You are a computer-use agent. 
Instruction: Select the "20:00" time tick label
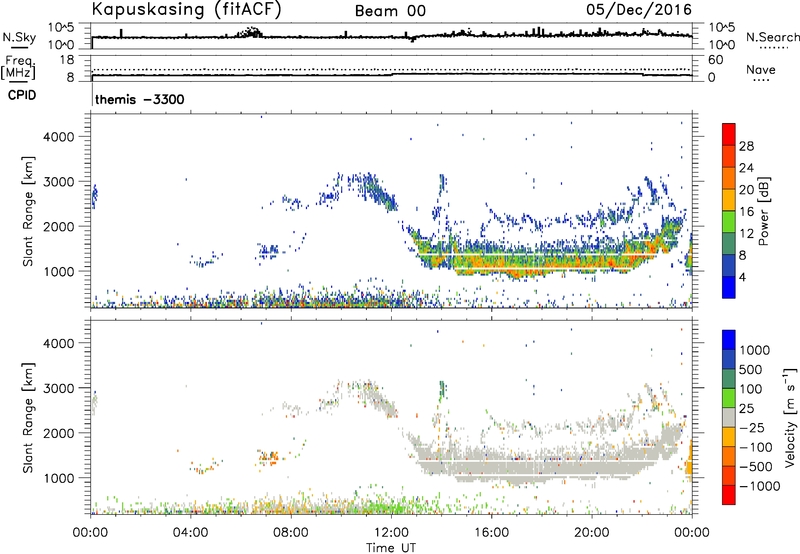[x=591, y=533]
